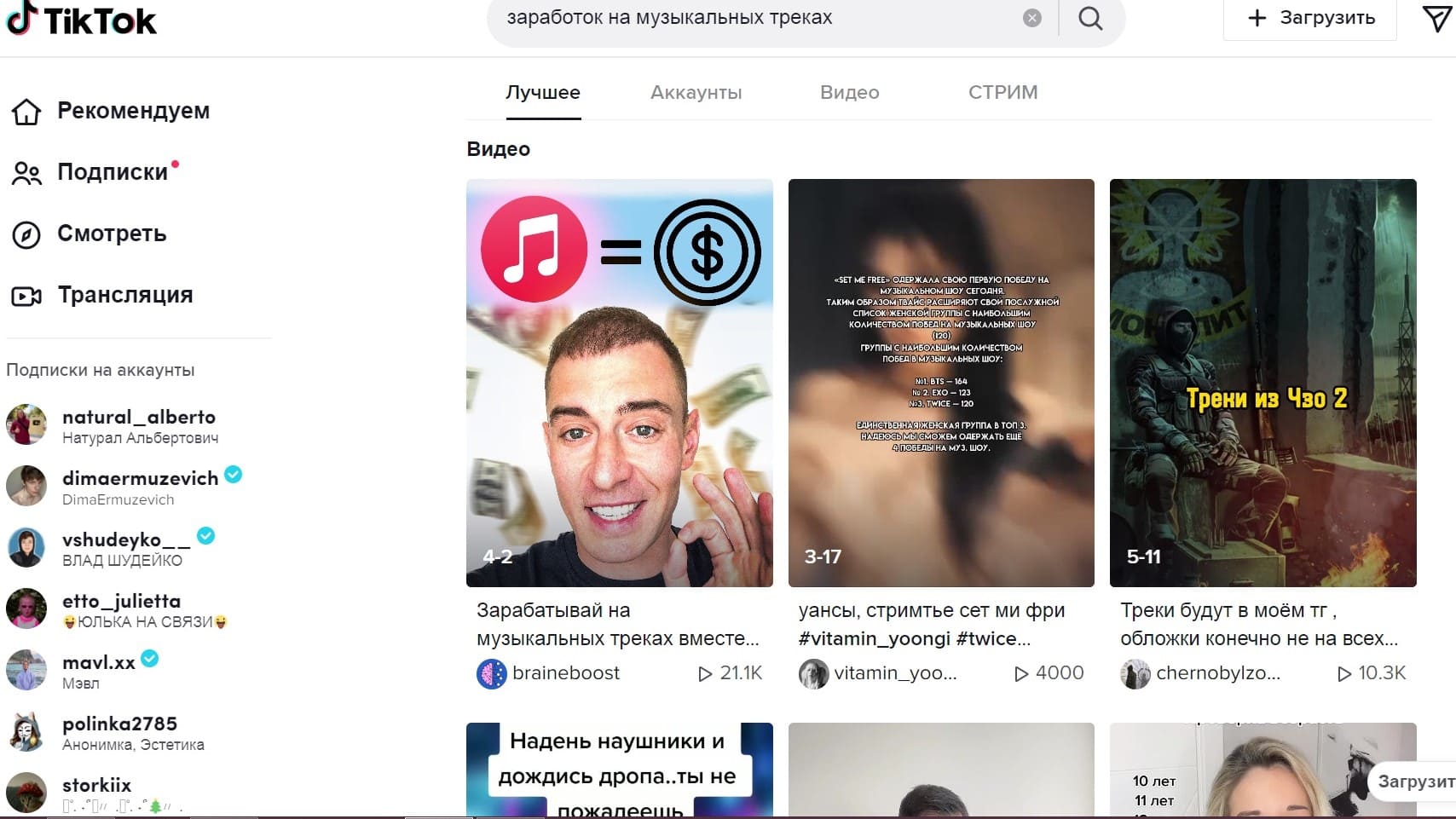Open vshudeyko__ avatar
Screen dimensions: 1456x819
26,547
